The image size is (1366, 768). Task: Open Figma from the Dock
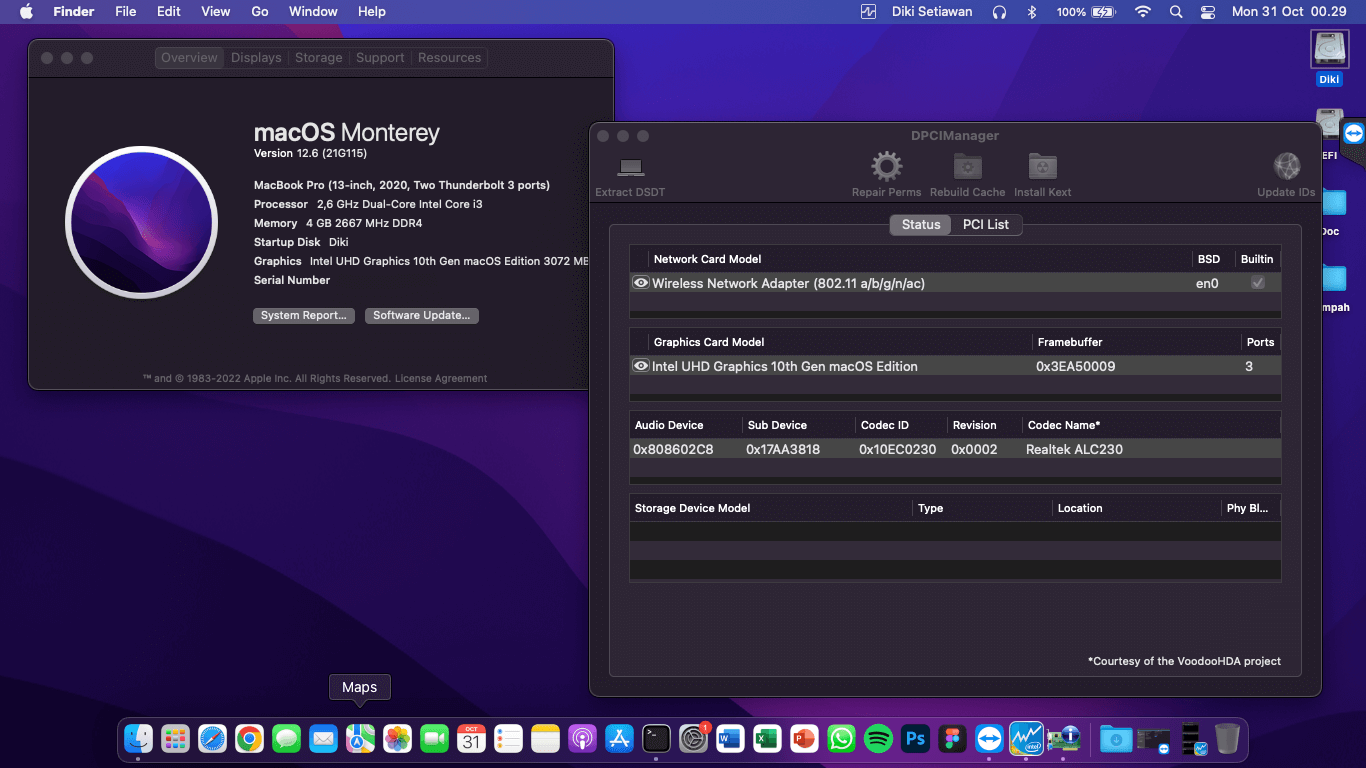point(952,739)
